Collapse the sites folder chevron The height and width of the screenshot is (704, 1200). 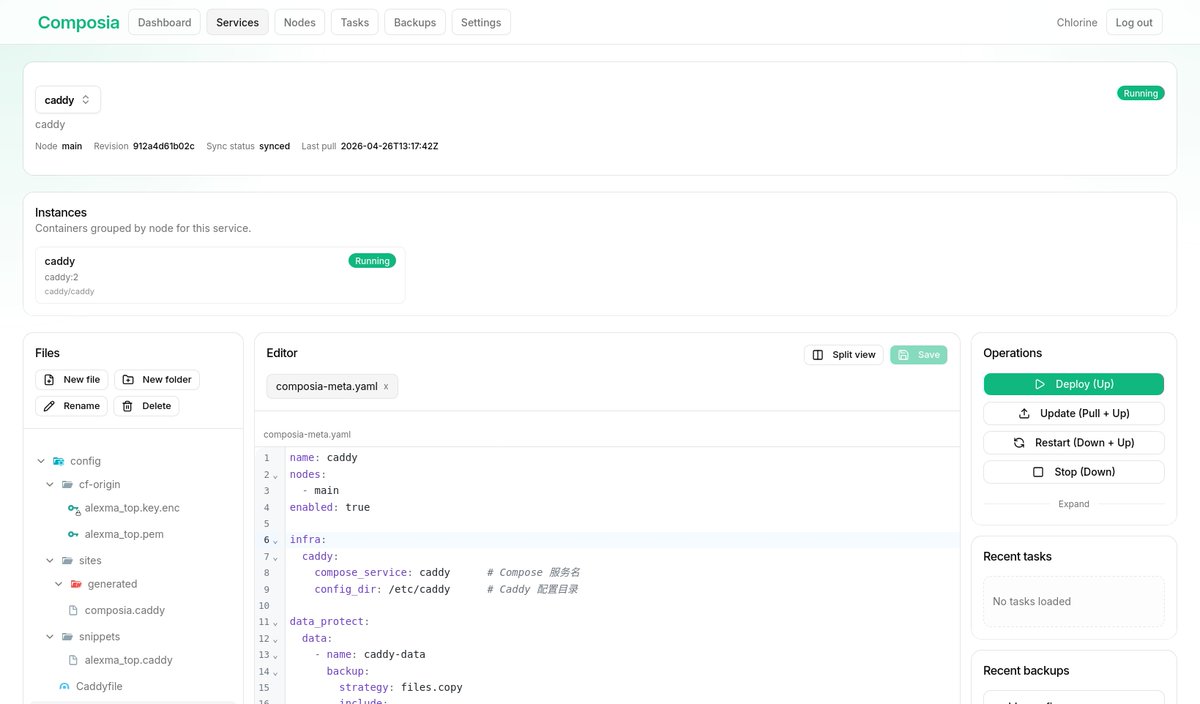point(50,561)
